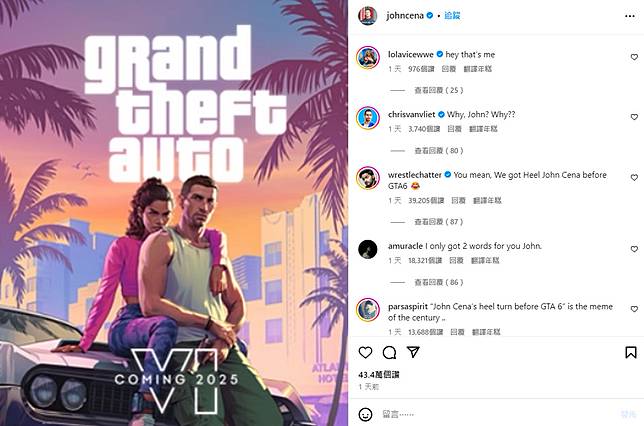Share the post with the paper plane icon

click(413, 352)
